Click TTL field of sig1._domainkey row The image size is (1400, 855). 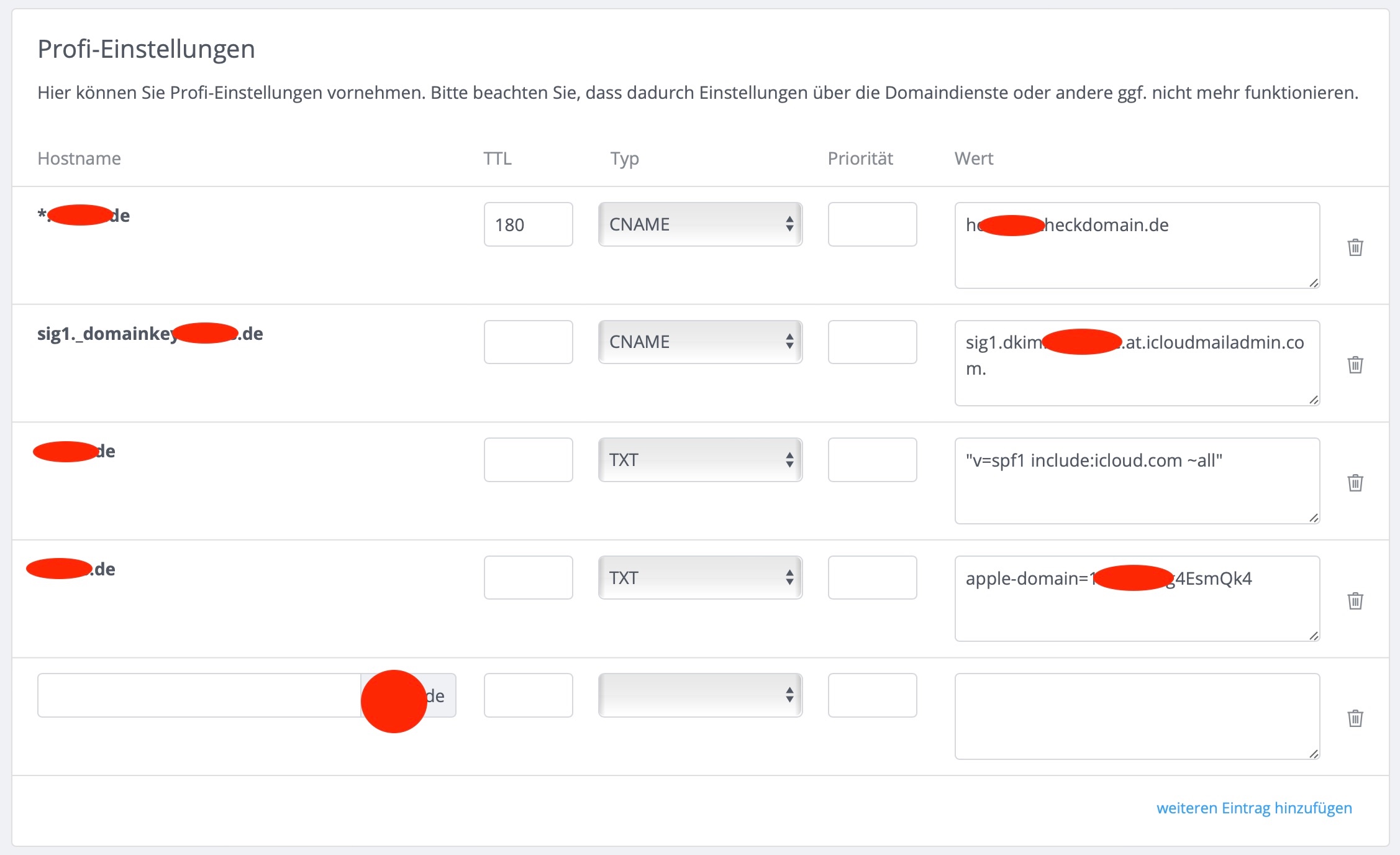[x=528, y=342]
